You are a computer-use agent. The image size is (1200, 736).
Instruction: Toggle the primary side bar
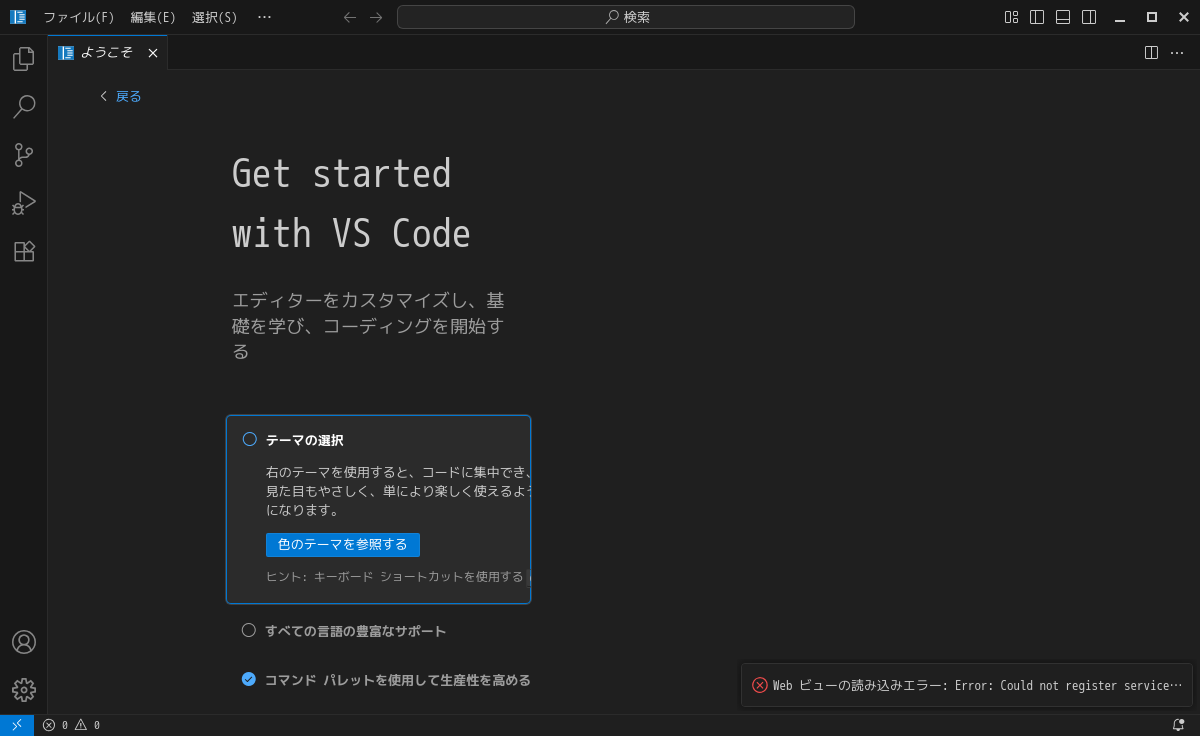(1037, 17)
